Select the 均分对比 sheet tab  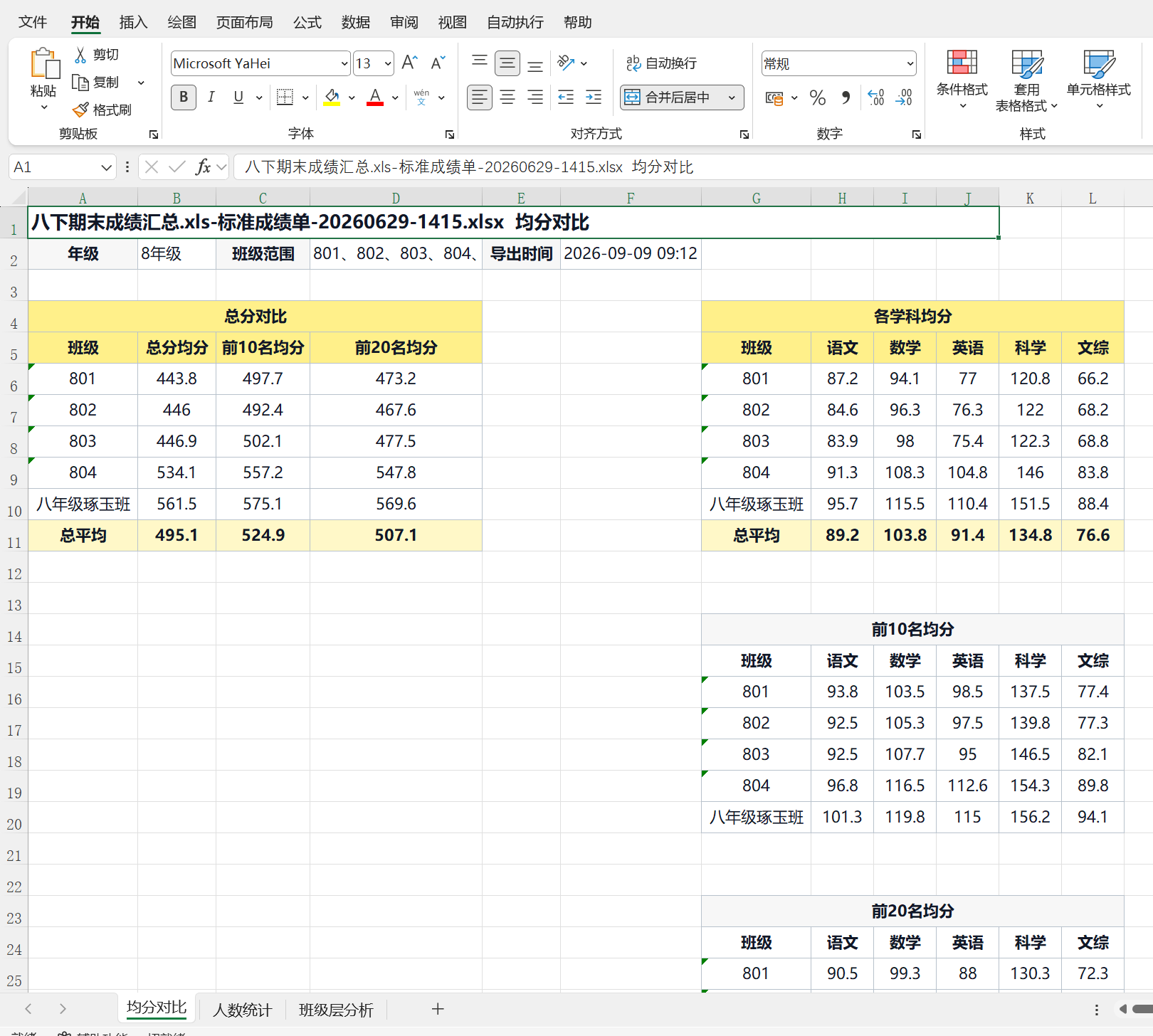click(x=157, y=1008)
